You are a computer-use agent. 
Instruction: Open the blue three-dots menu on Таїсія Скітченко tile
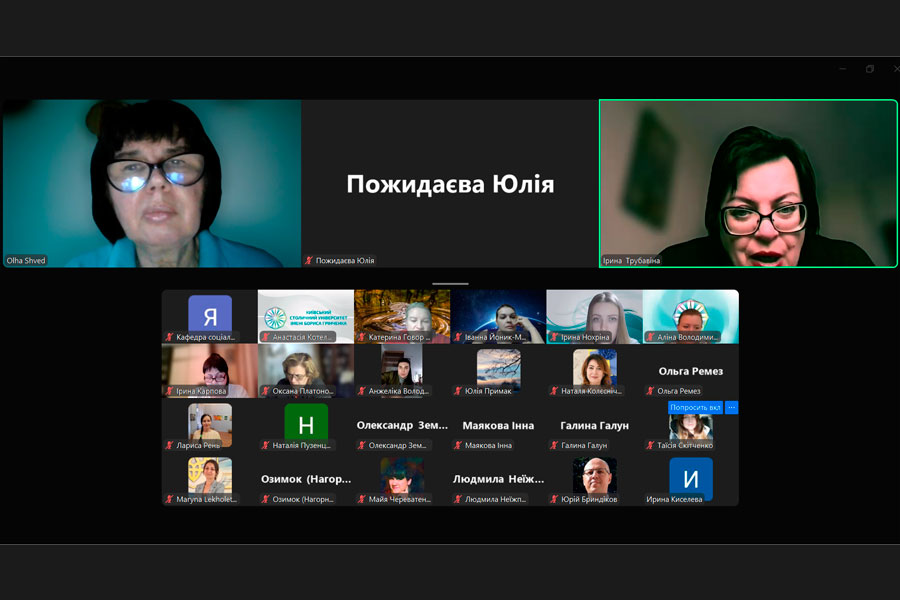731,407
